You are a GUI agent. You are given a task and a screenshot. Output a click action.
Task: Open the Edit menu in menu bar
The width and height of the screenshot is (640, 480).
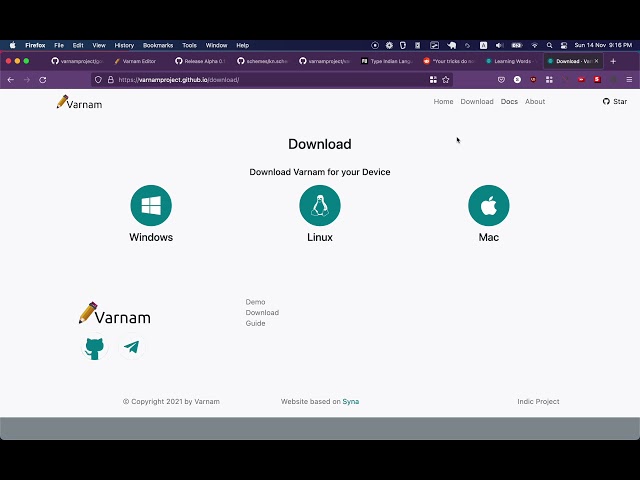[78, 45]
